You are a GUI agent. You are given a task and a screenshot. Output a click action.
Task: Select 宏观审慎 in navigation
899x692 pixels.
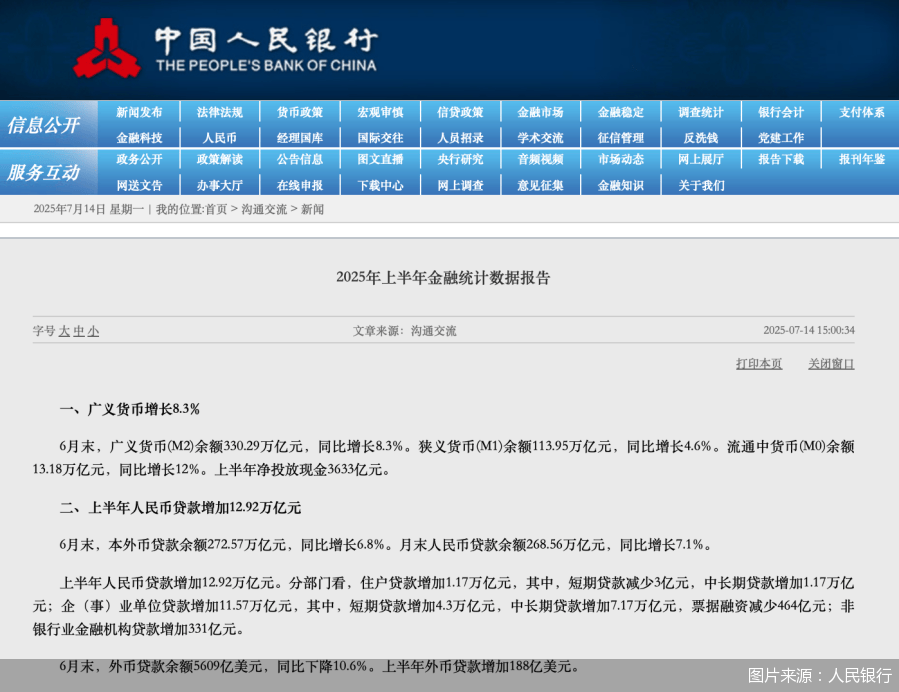coord(380,112)
